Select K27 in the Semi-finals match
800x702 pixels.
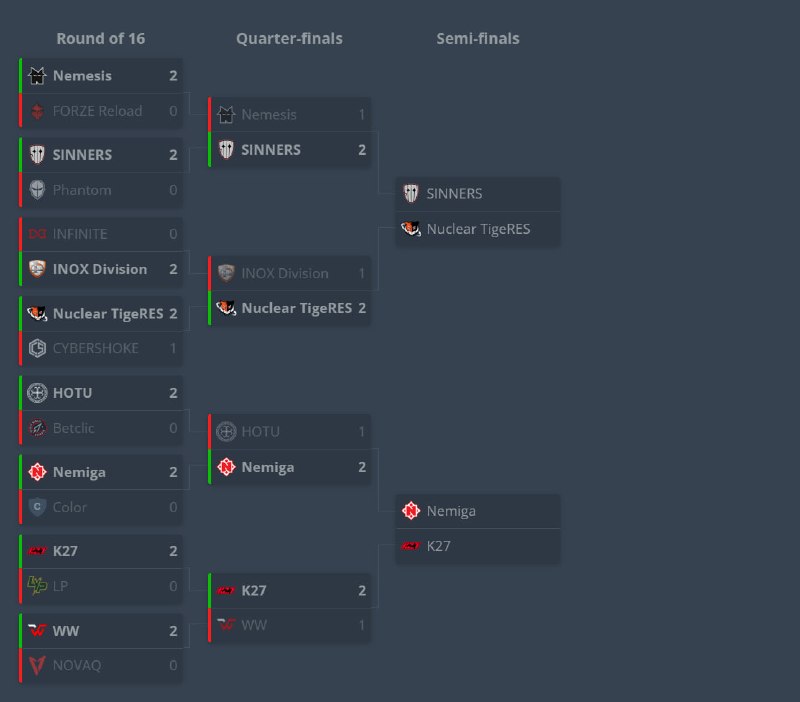pyautogui.click(x=478, y=546)
